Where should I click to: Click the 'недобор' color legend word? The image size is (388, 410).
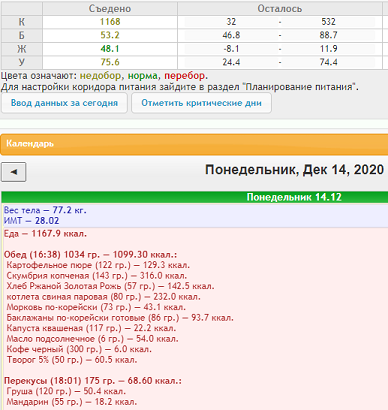tap(100, 76)
